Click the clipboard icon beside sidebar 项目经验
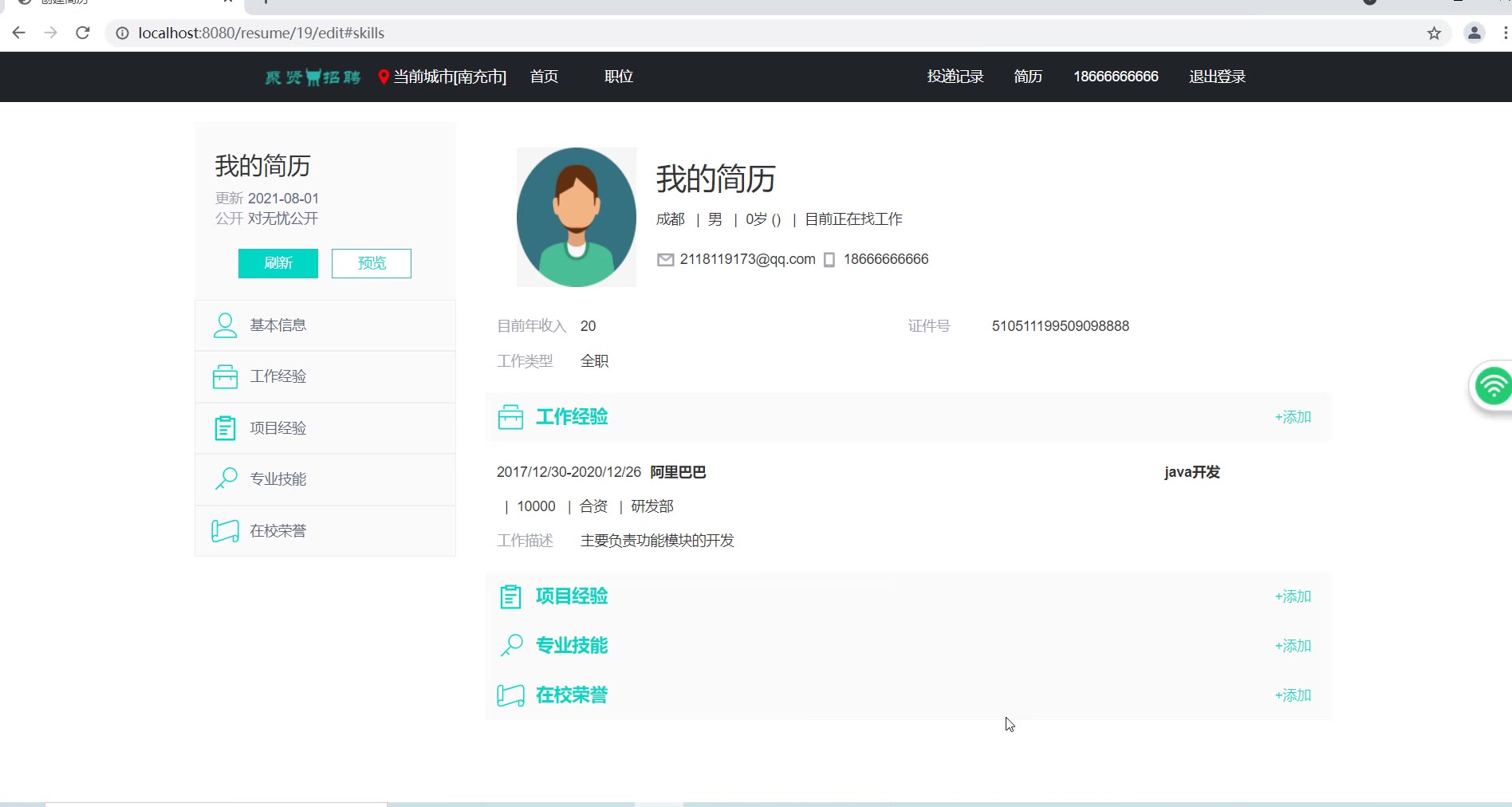Screen dimensions: 1512x807 [226, 428]
